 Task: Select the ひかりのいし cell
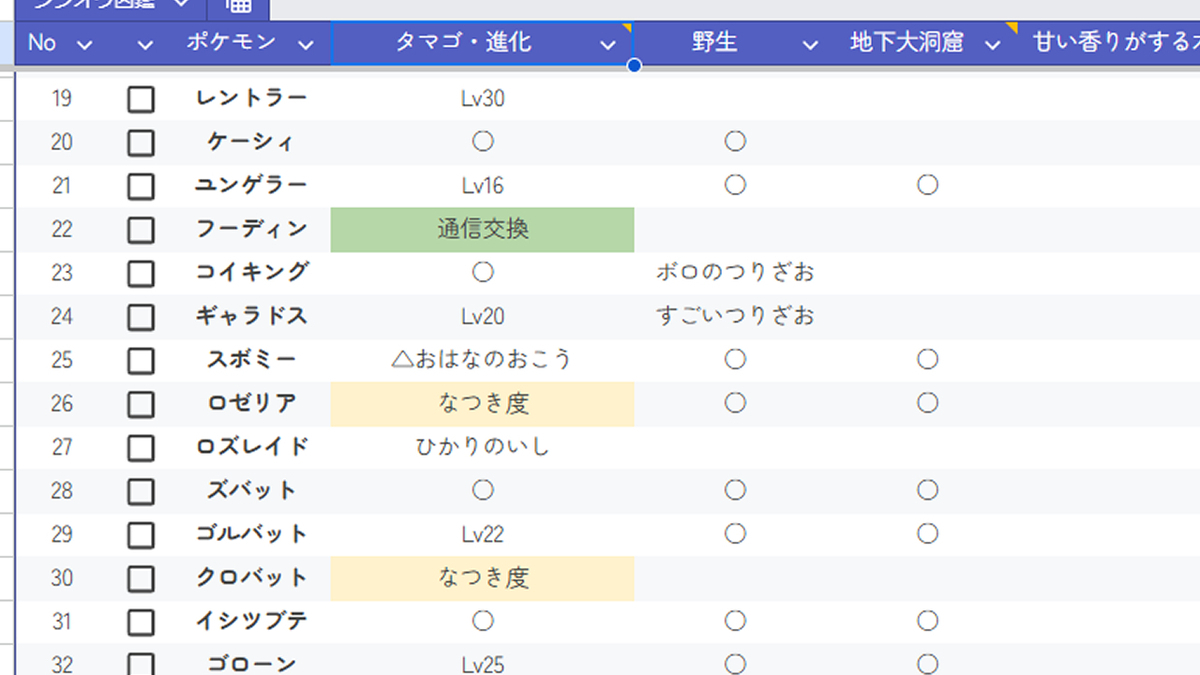(x=483, y=447)
